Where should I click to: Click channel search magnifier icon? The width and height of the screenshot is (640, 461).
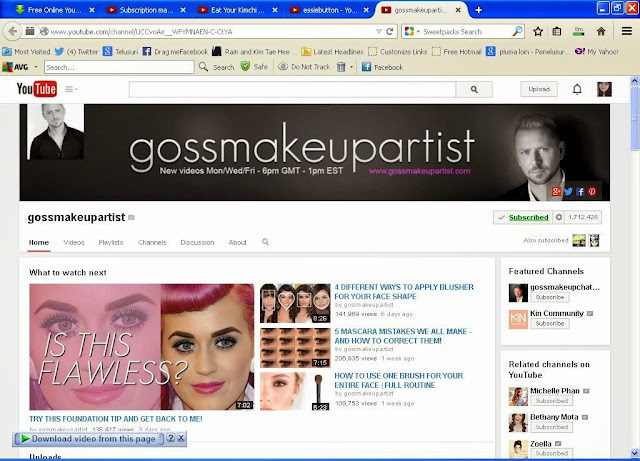click(265, 242)
